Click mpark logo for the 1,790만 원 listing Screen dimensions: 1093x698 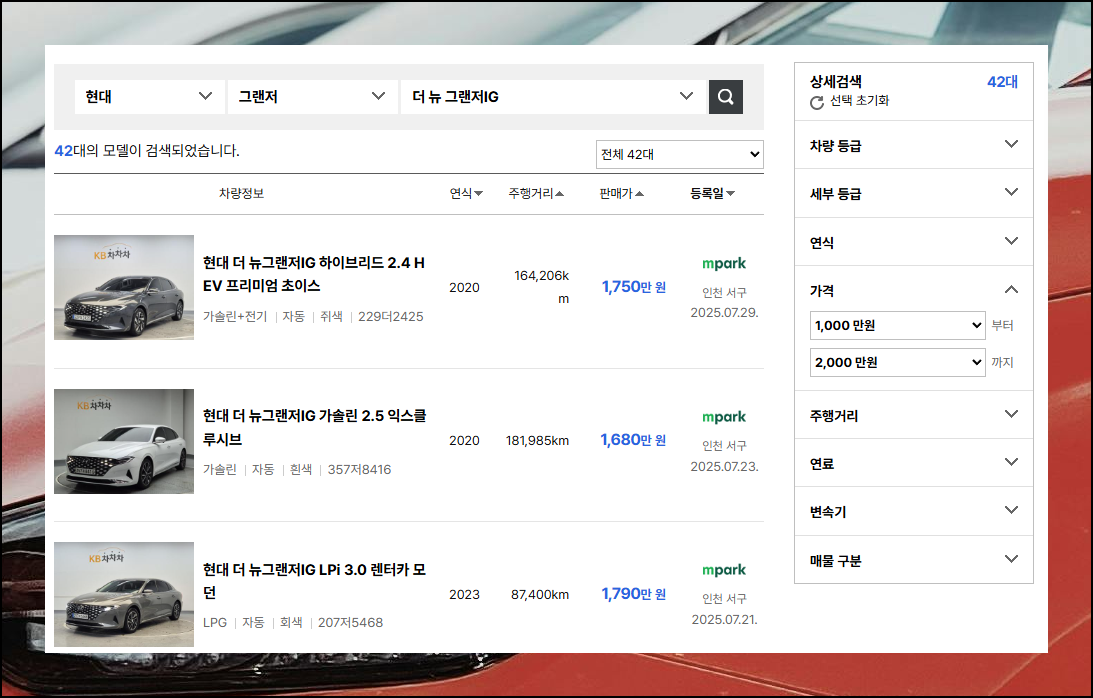pos(724,570)
